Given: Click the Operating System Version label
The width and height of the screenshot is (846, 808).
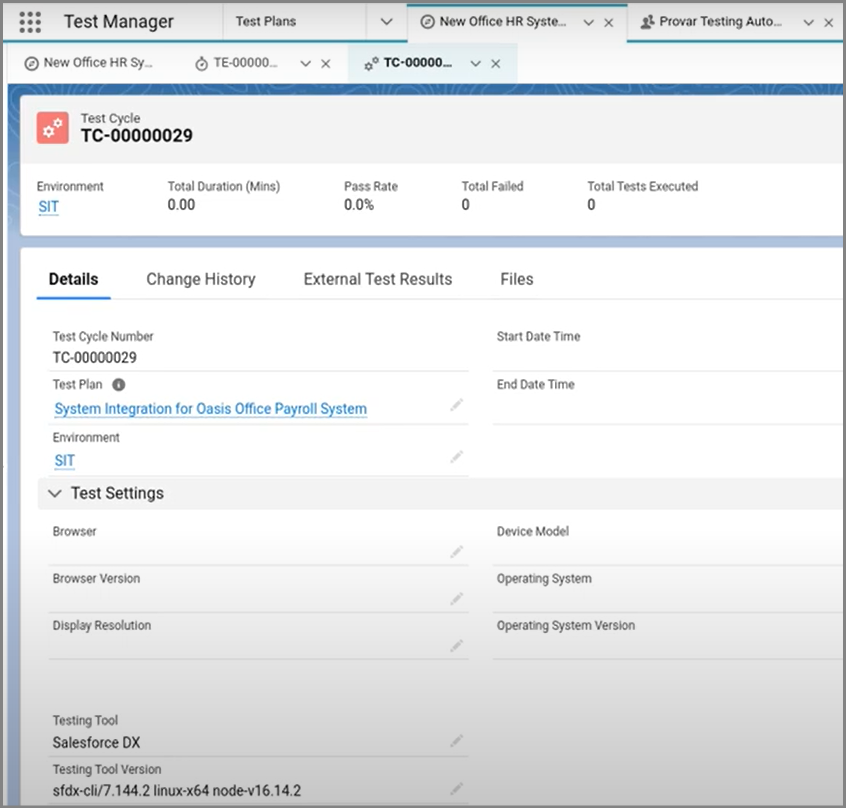Looking at the screenshot, I should [566, 626].
